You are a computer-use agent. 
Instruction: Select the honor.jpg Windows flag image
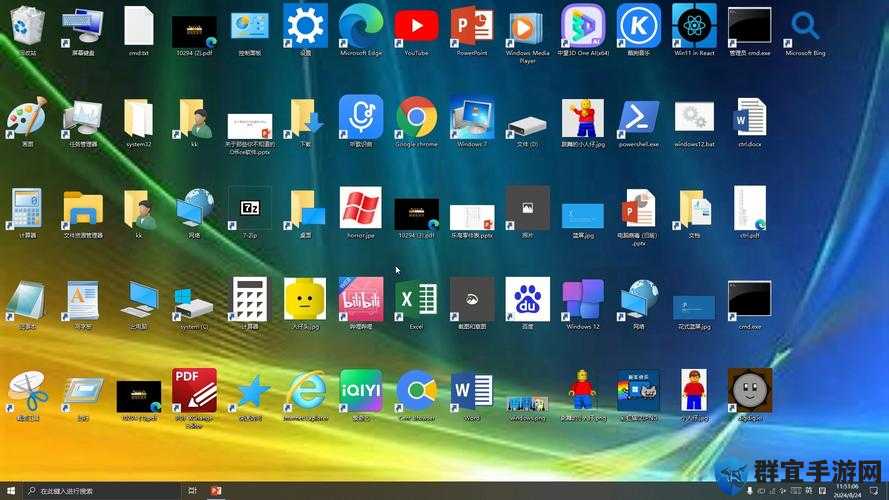pyautogui.click(x=361, y=208)
